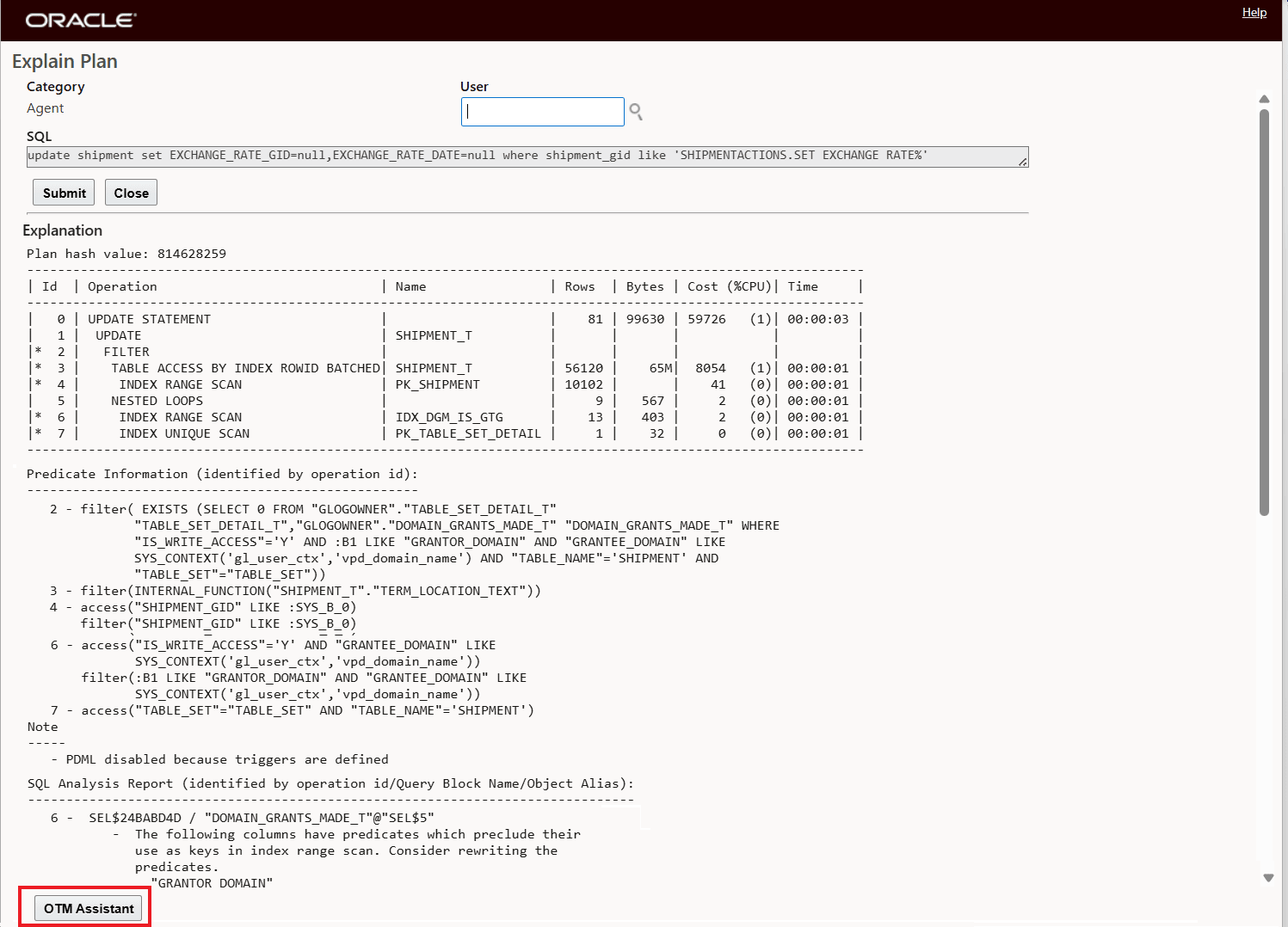This screenshot has width=1288, height=927.
Task: Select PK_TABLE_SET_DETAIL index name
Action: click(468, 433)
